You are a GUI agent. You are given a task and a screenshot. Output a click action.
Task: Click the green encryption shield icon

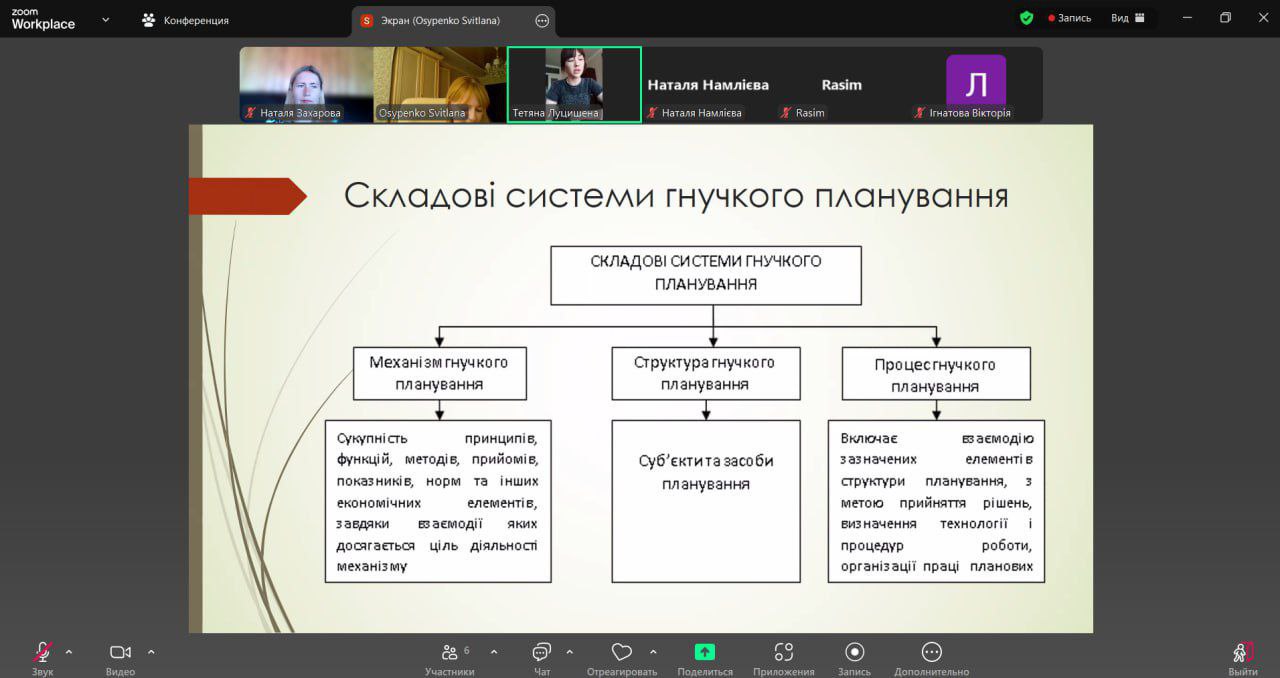pos(1026,18)
